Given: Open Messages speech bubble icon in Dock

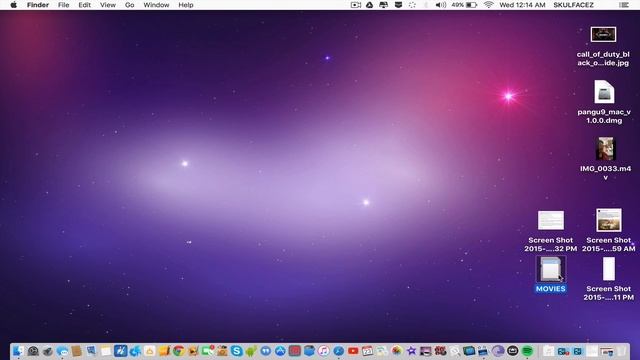Looking at the screenshot, I should (x=62, y=351).
